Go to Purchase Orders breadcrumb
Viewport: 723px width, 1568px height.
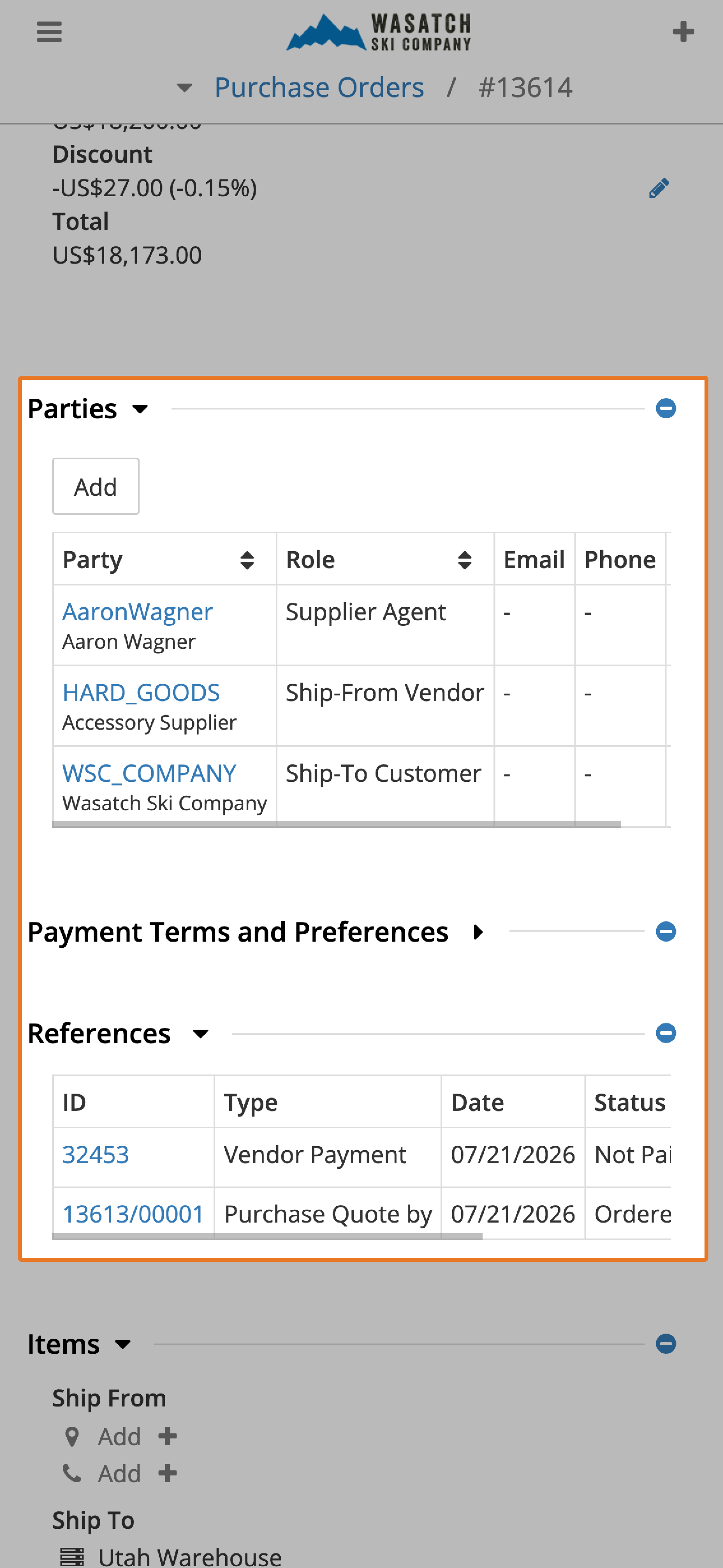click(x=319, y=88)
